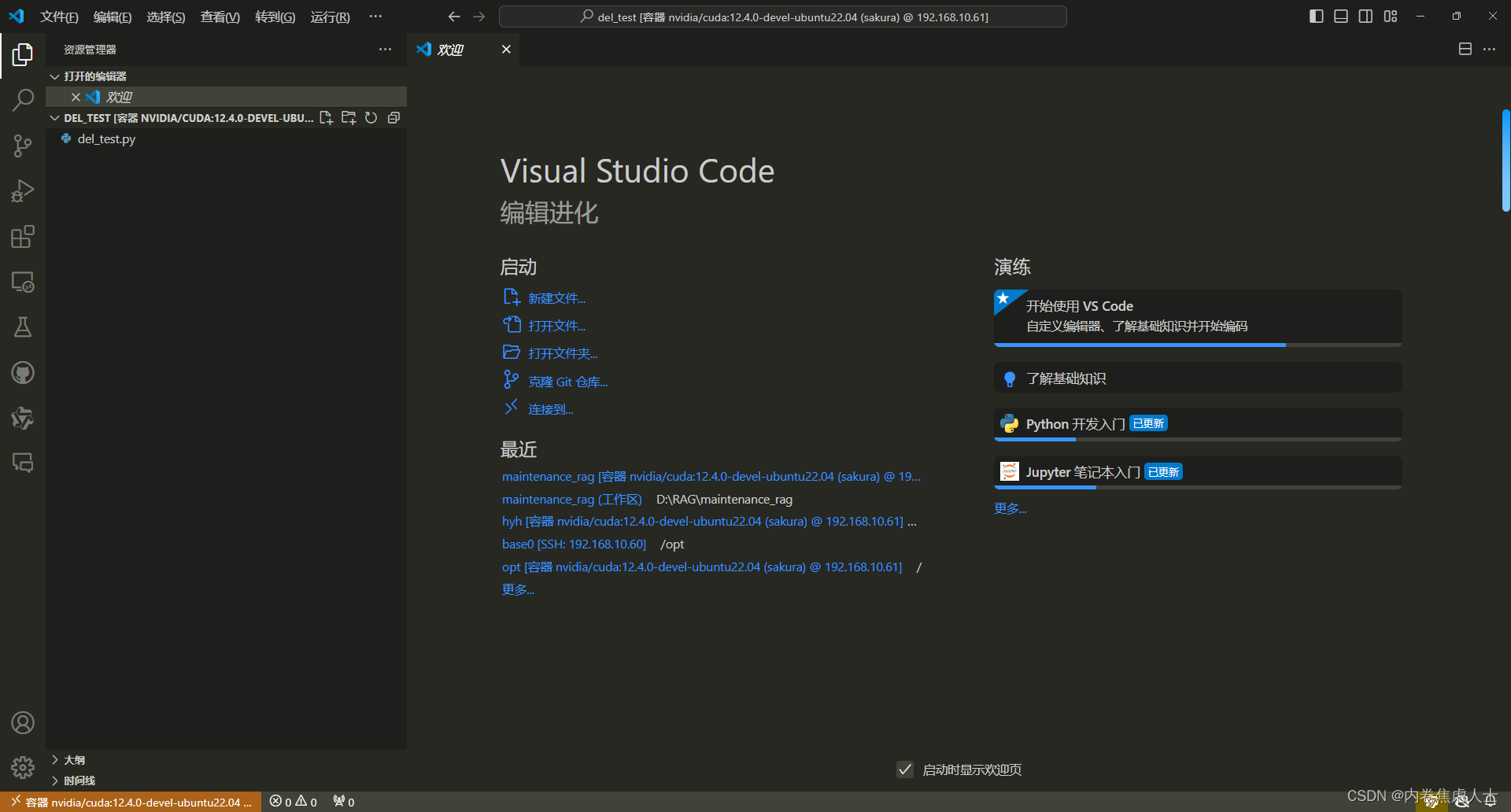Open Run and Debug view icon
The width and height of the screenshot is (1511, 812).
click(23, 191)
